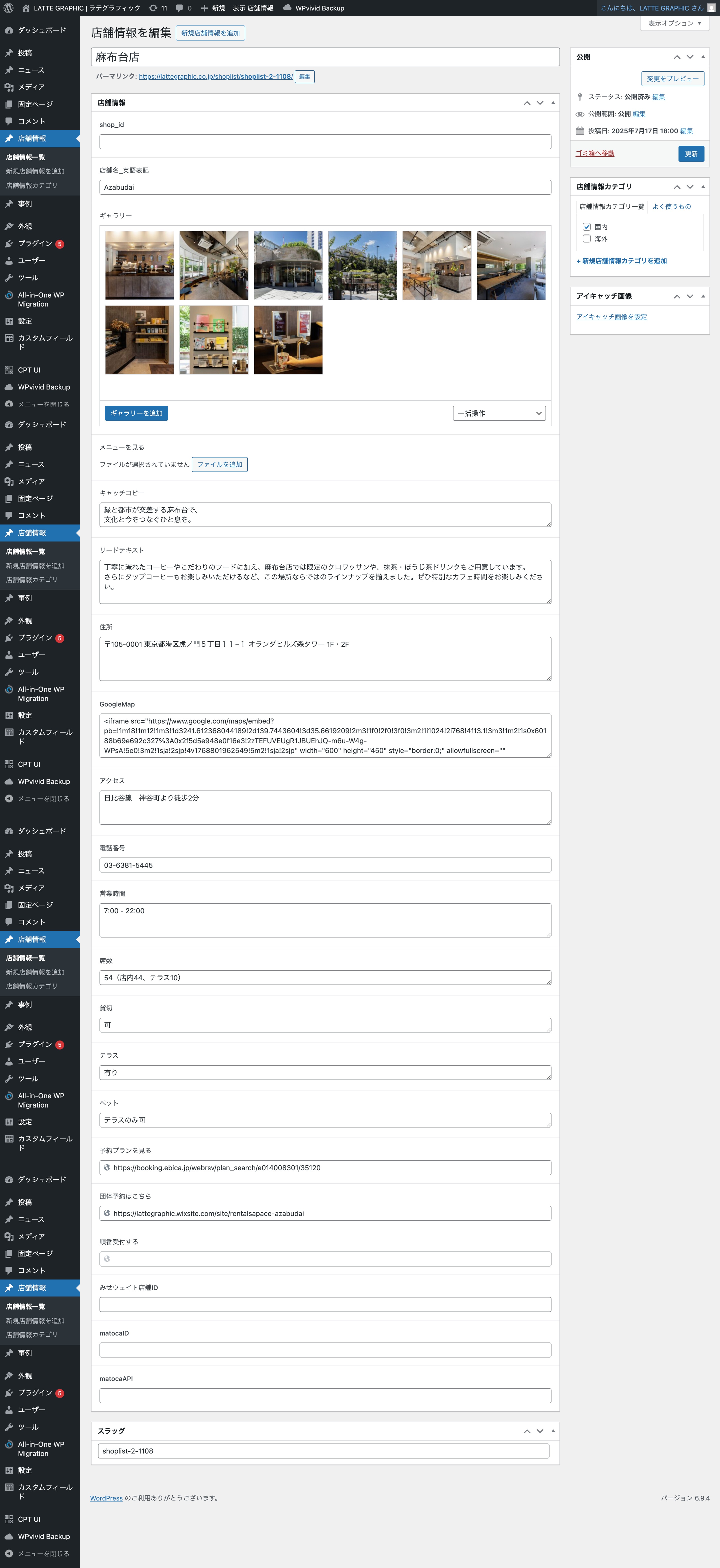Check the 国内 category checkbox

[587, 226]
